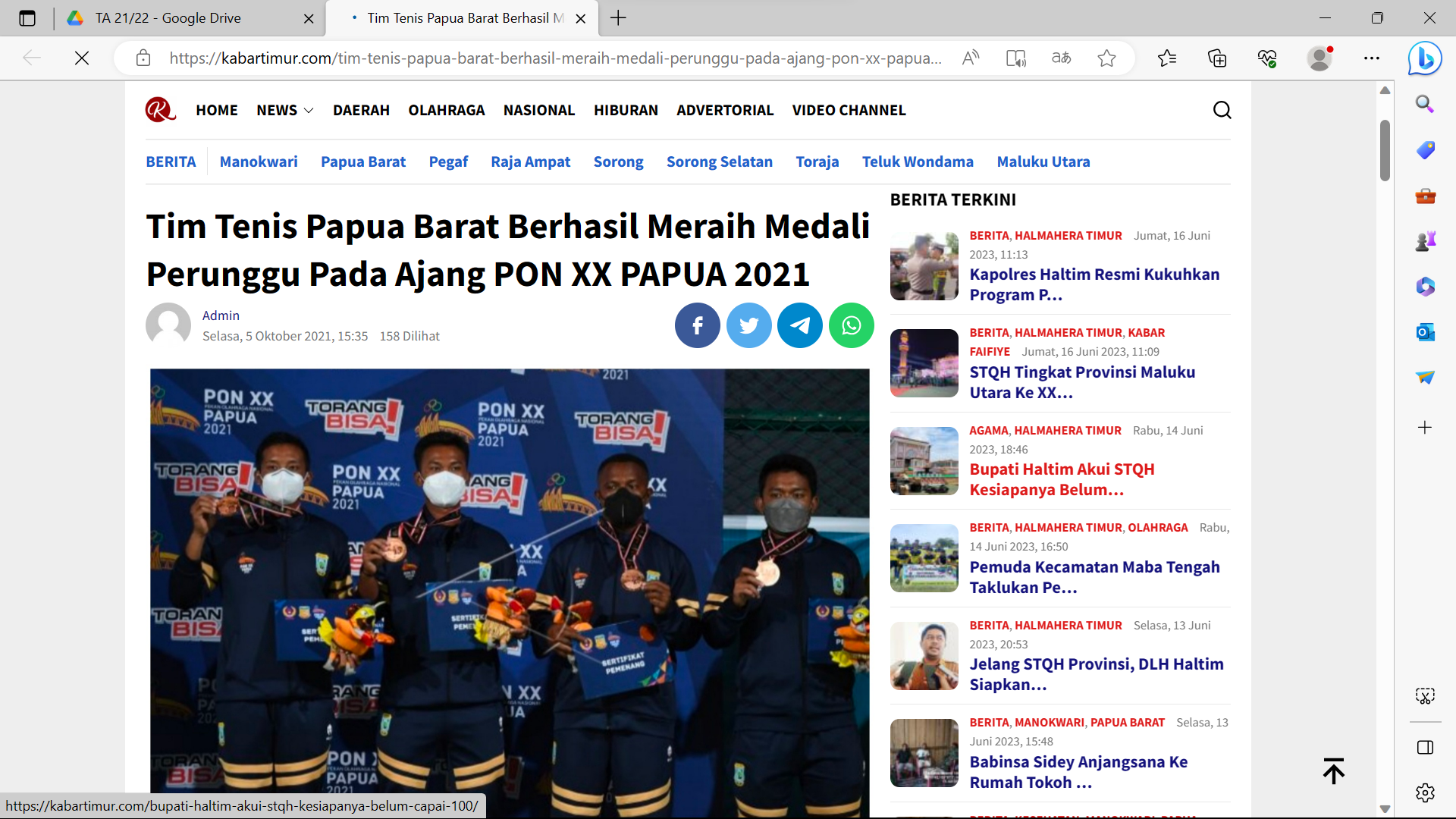Open Browser essentials heart icon
The width and height of the screenshot is (1456, 819).
click(x=1267, y=58)
